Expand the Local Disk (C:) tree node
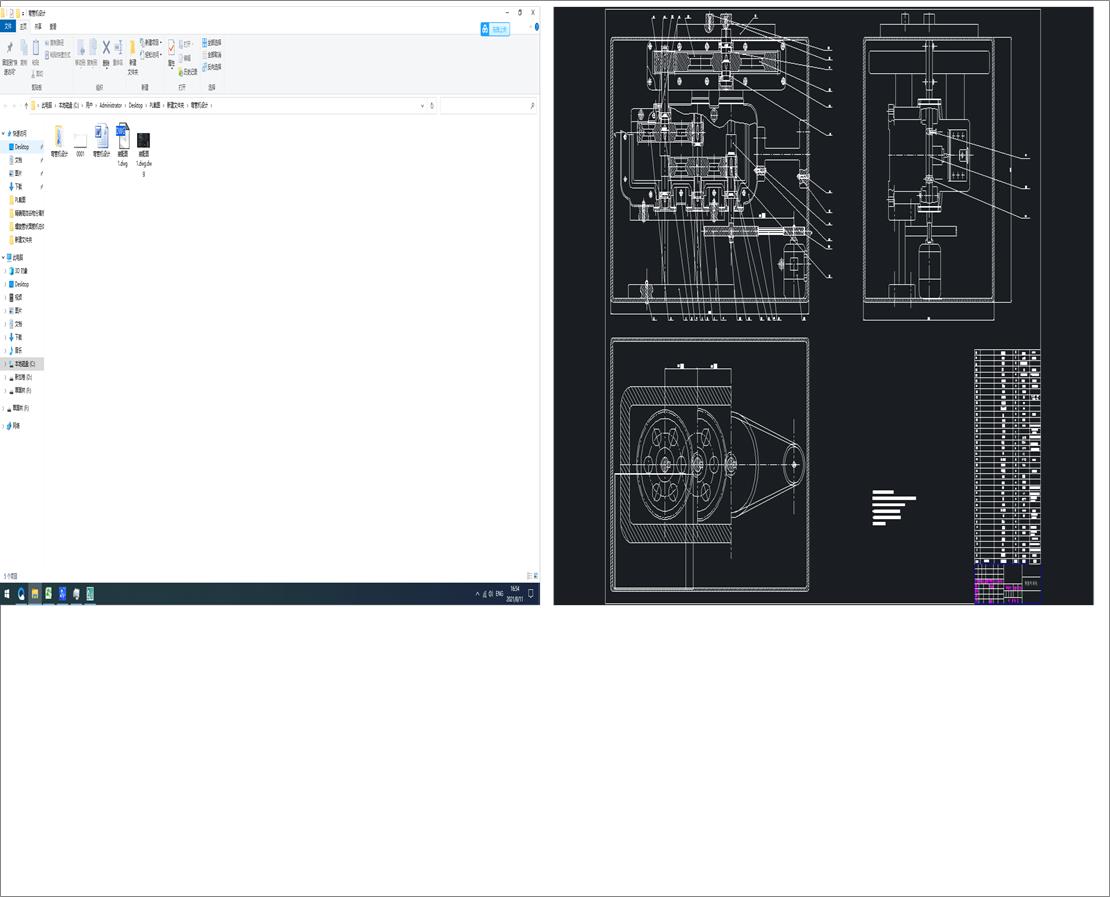 pyautogui.click(x=6, y=364)
